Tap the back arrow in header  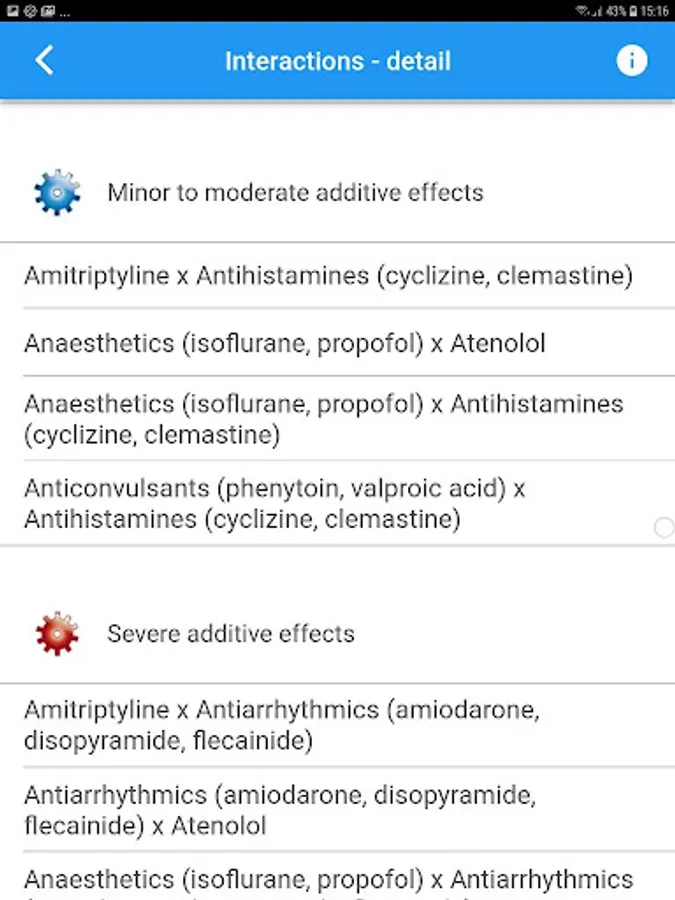coord(44,61)
